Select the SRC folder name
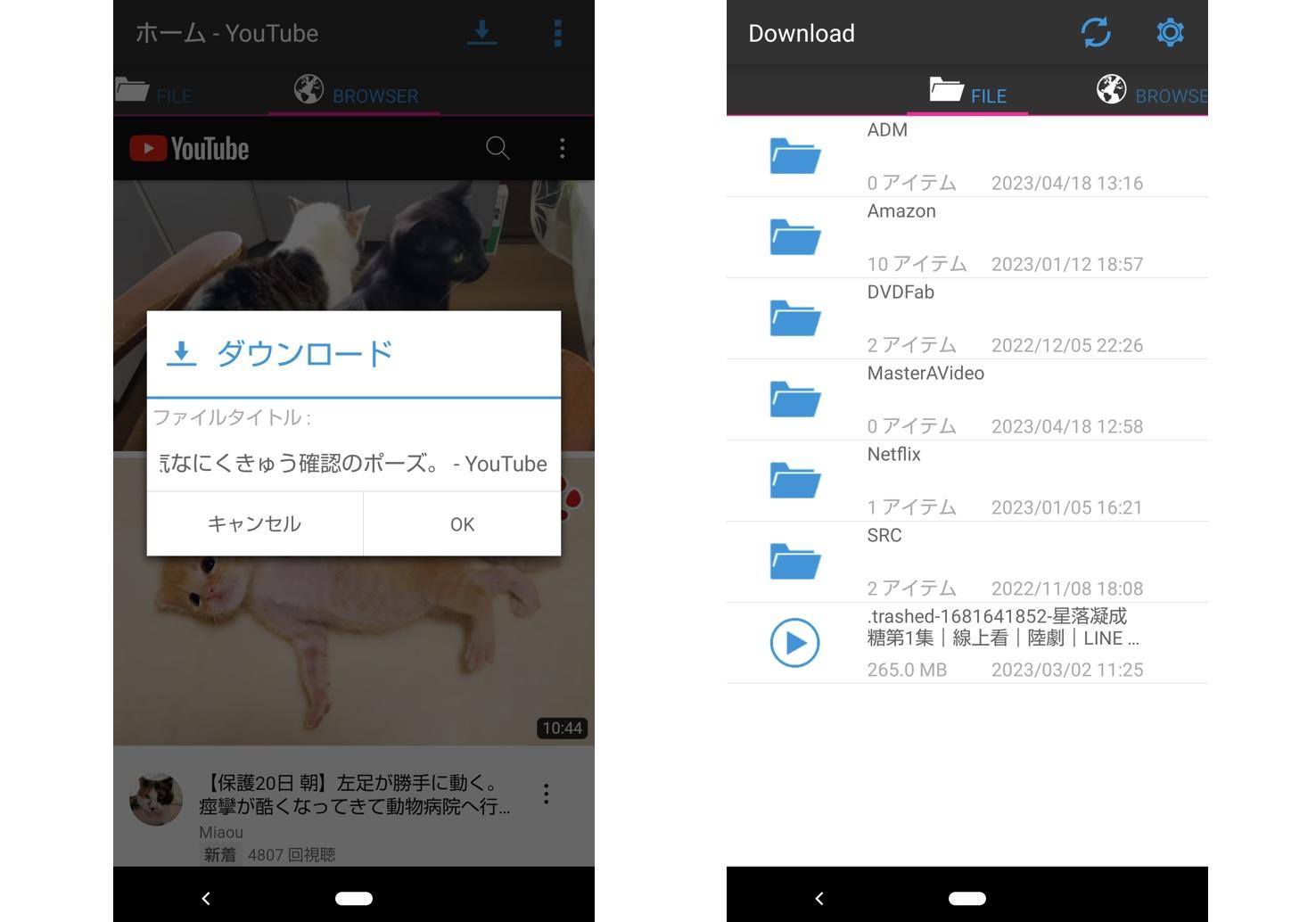 [884, 536]
